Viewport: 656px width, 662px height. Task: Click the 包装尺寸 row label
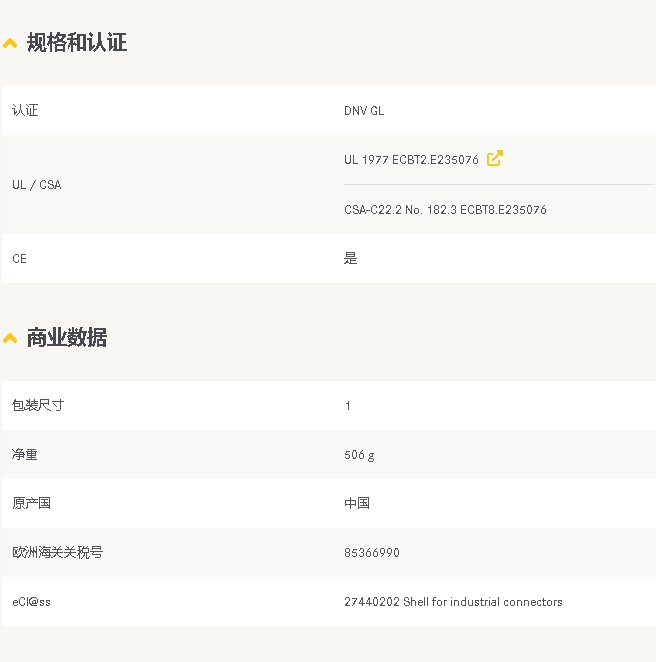38,406
